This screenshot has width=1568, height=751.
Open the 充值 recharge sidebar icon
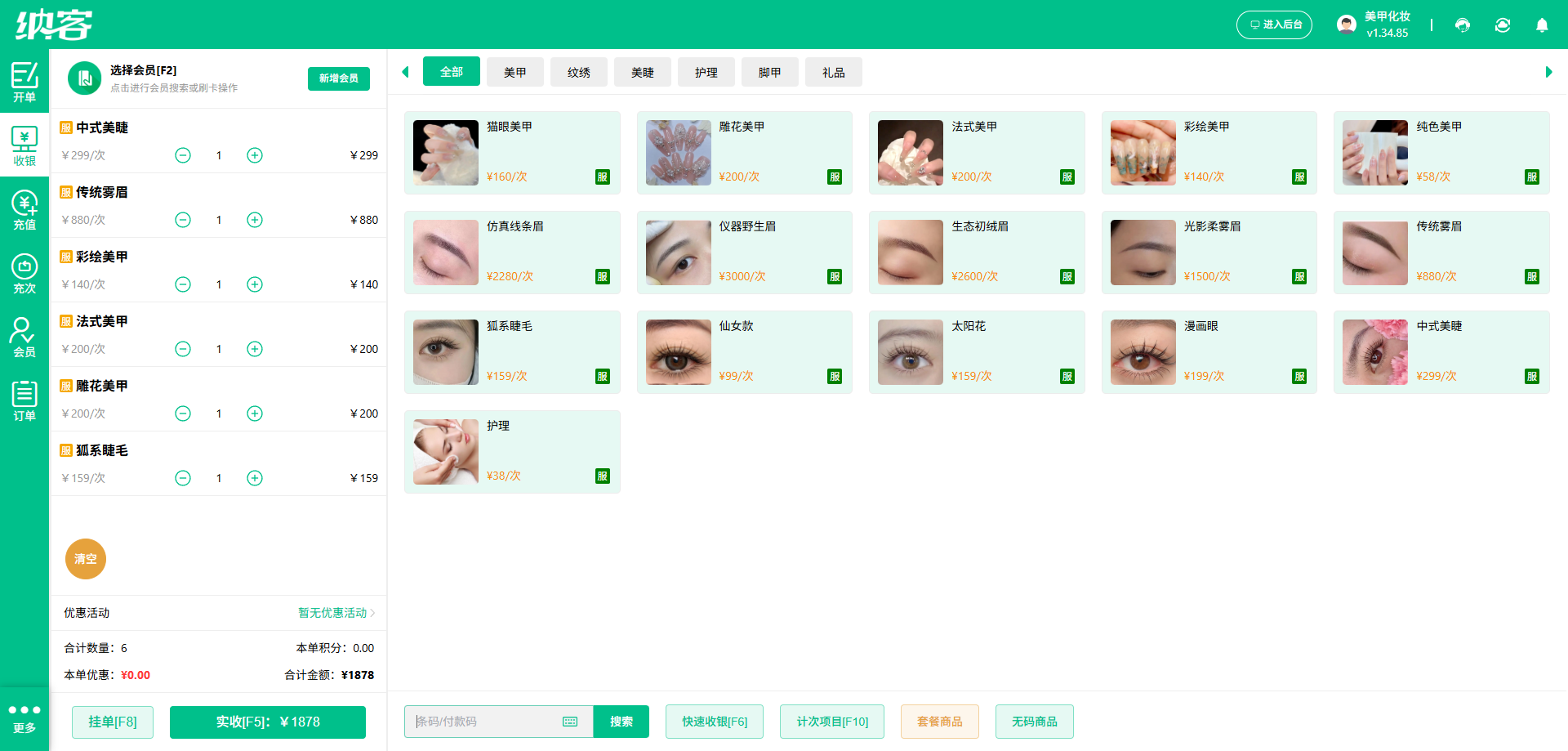24,209
